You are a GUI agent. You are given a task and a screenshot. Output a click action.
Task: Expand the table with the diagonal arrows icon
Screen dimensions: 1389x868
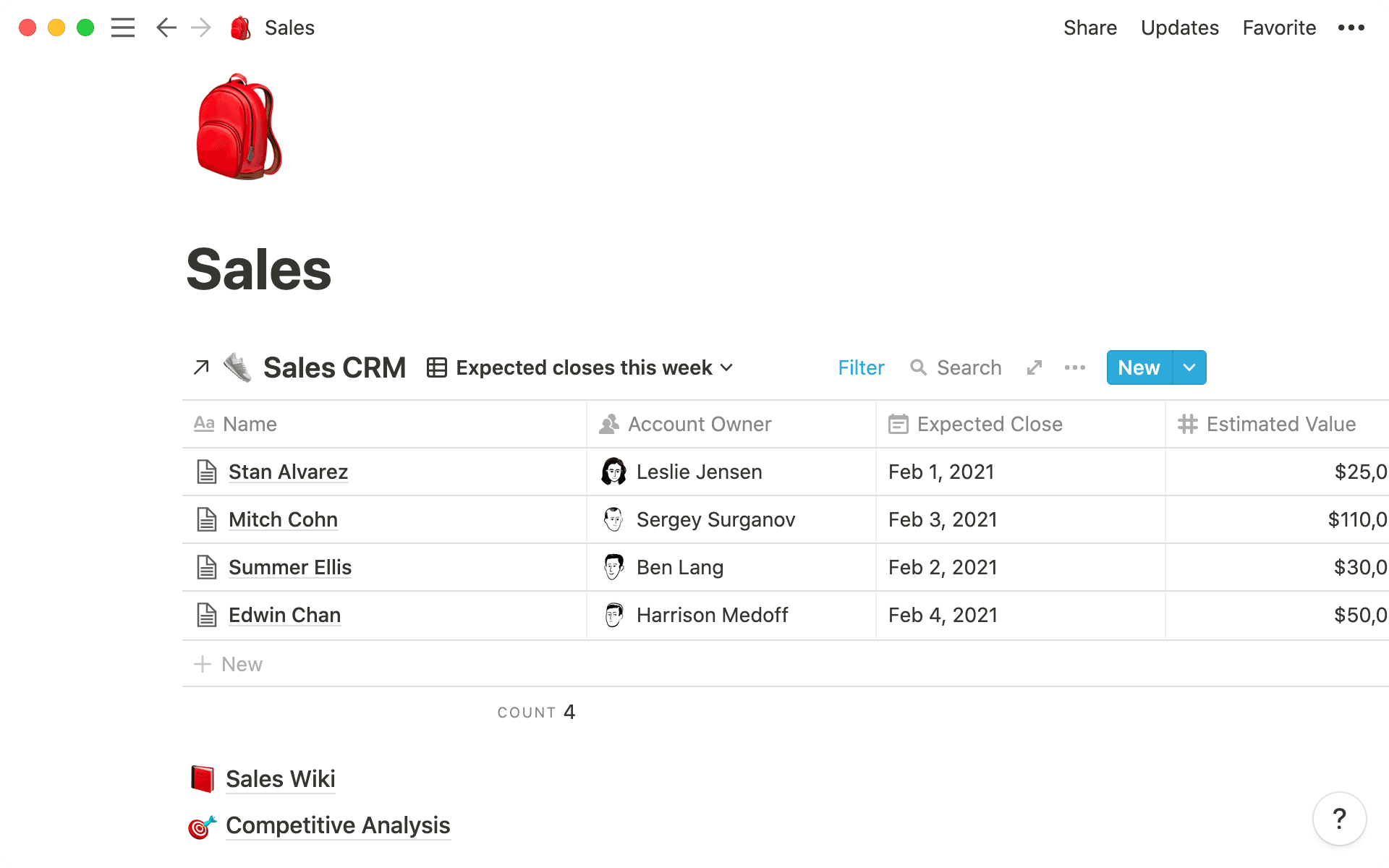tap(1034, 367)
